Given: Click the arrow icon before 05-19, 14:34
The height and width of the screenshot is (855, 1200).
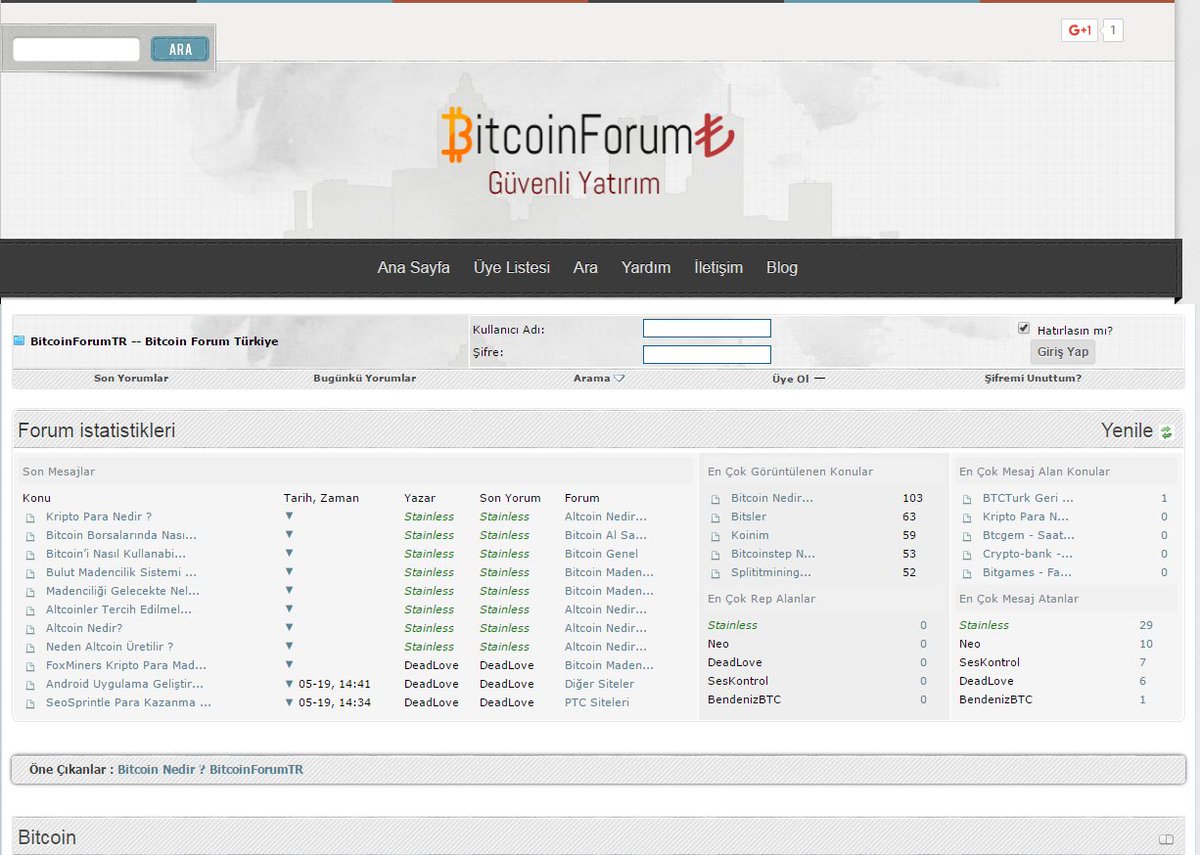Looking at the screenshot, I should 289,702.
